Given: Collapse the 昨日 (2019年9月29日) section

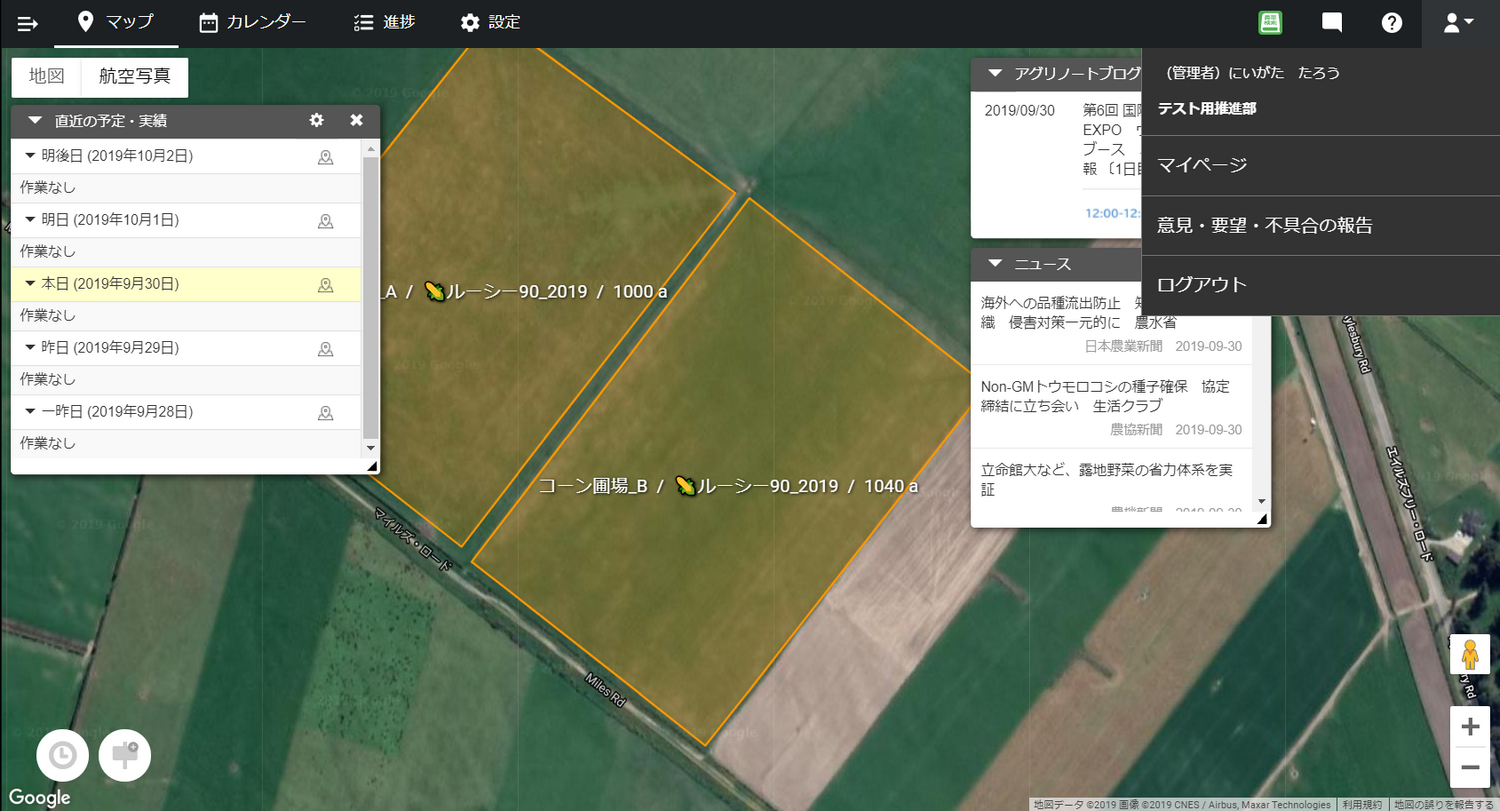Looking at the screenshot, I should (30, 348).
